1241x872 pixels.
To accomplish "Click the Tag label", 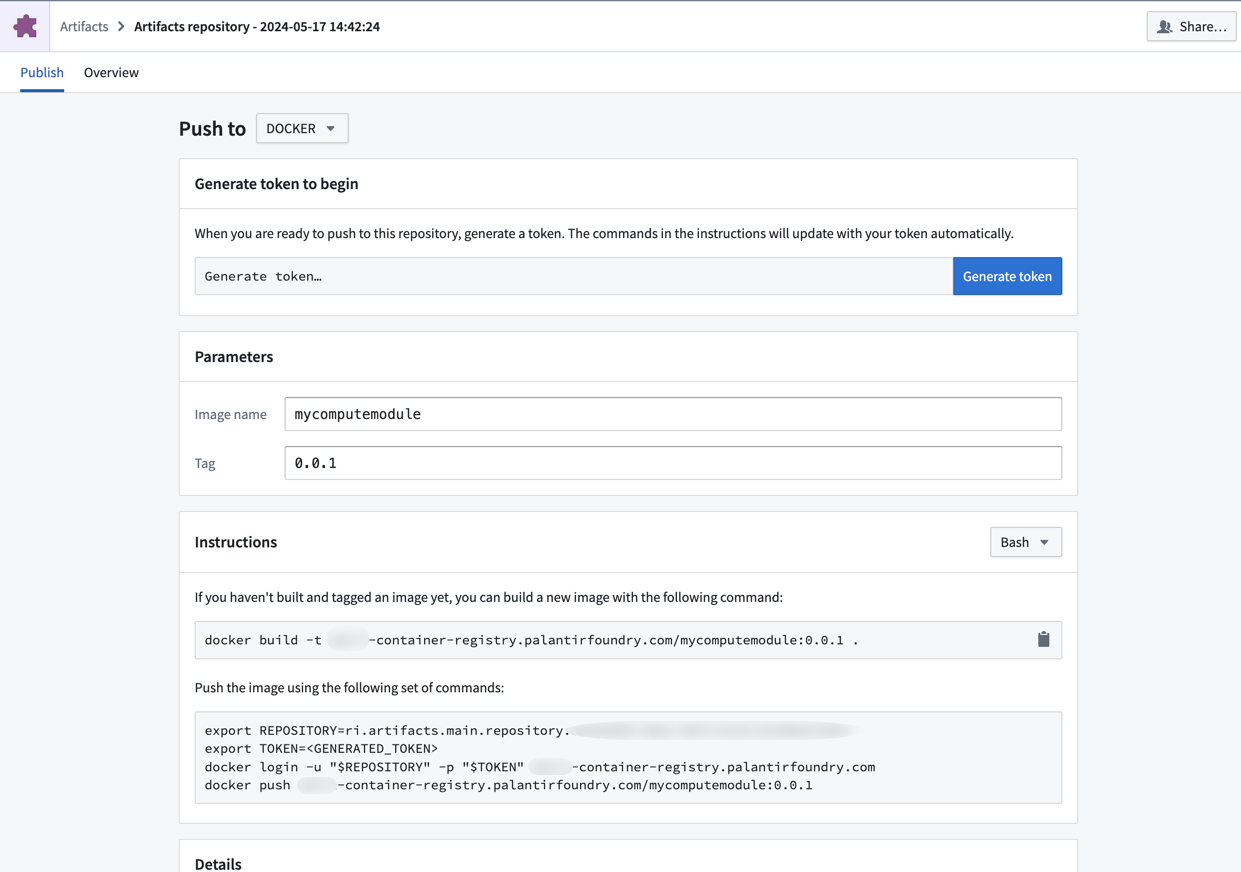I will tap(205, 463).
